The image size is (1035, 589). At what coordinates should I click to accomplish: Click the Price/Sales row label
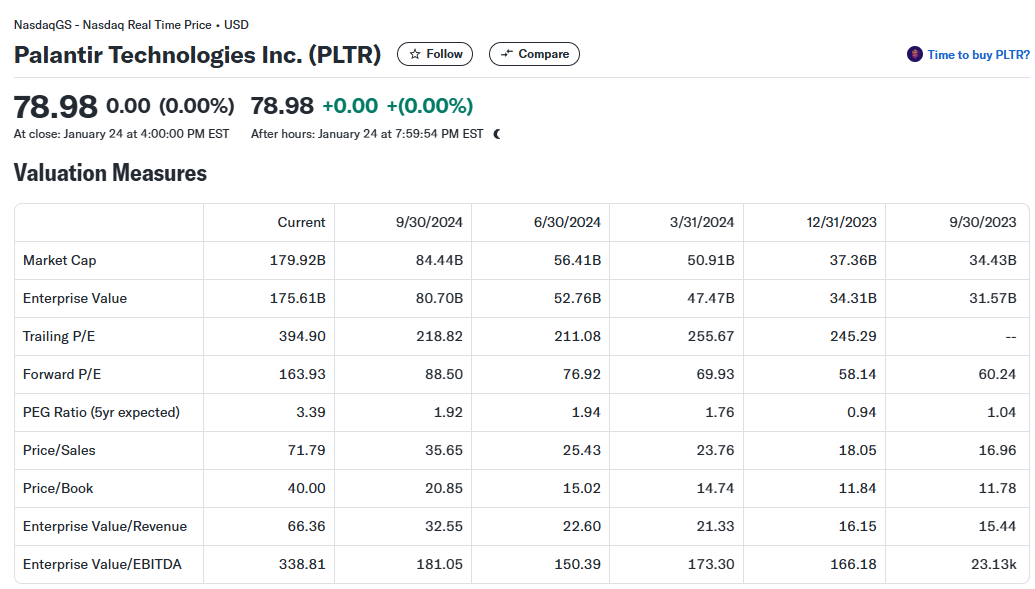(x=59, y=450)
